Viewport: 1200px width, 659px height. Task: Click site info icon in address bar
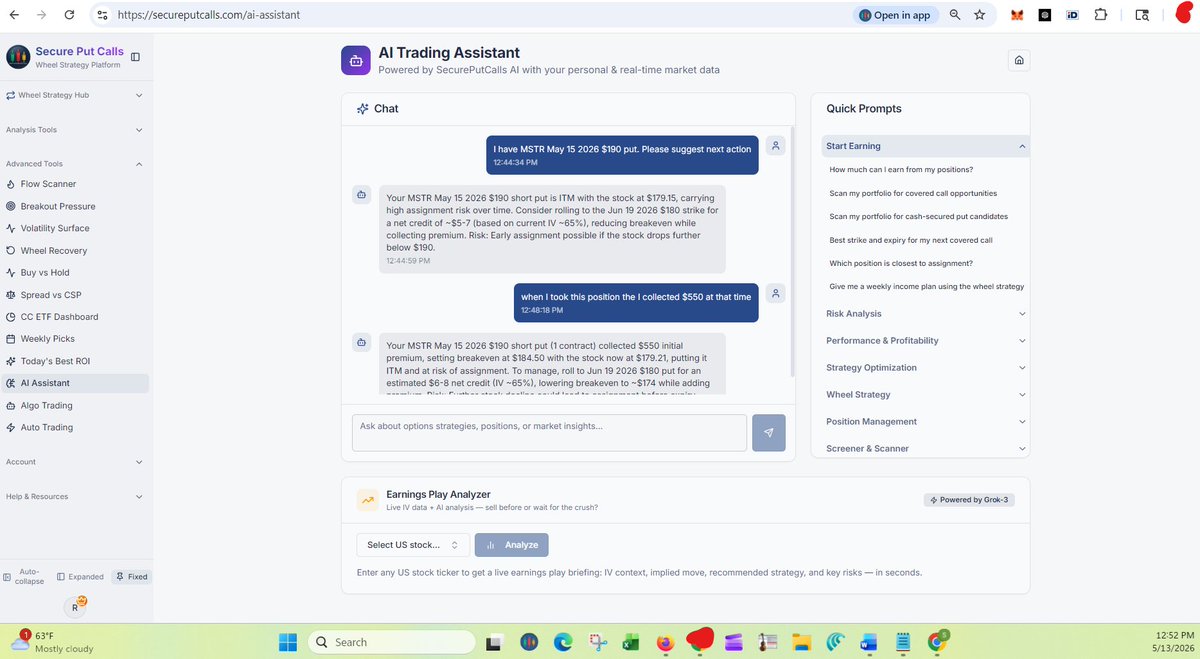coord(102,15)
